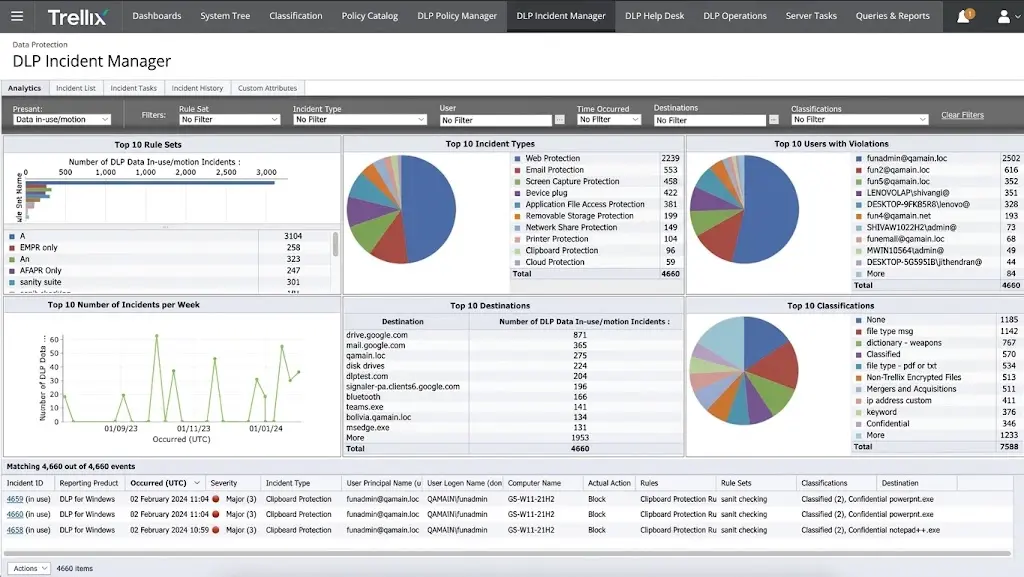This screenshot has width=1024, height=577.
Task: Go to Server Tasks
Action: [x=811, y=16]
